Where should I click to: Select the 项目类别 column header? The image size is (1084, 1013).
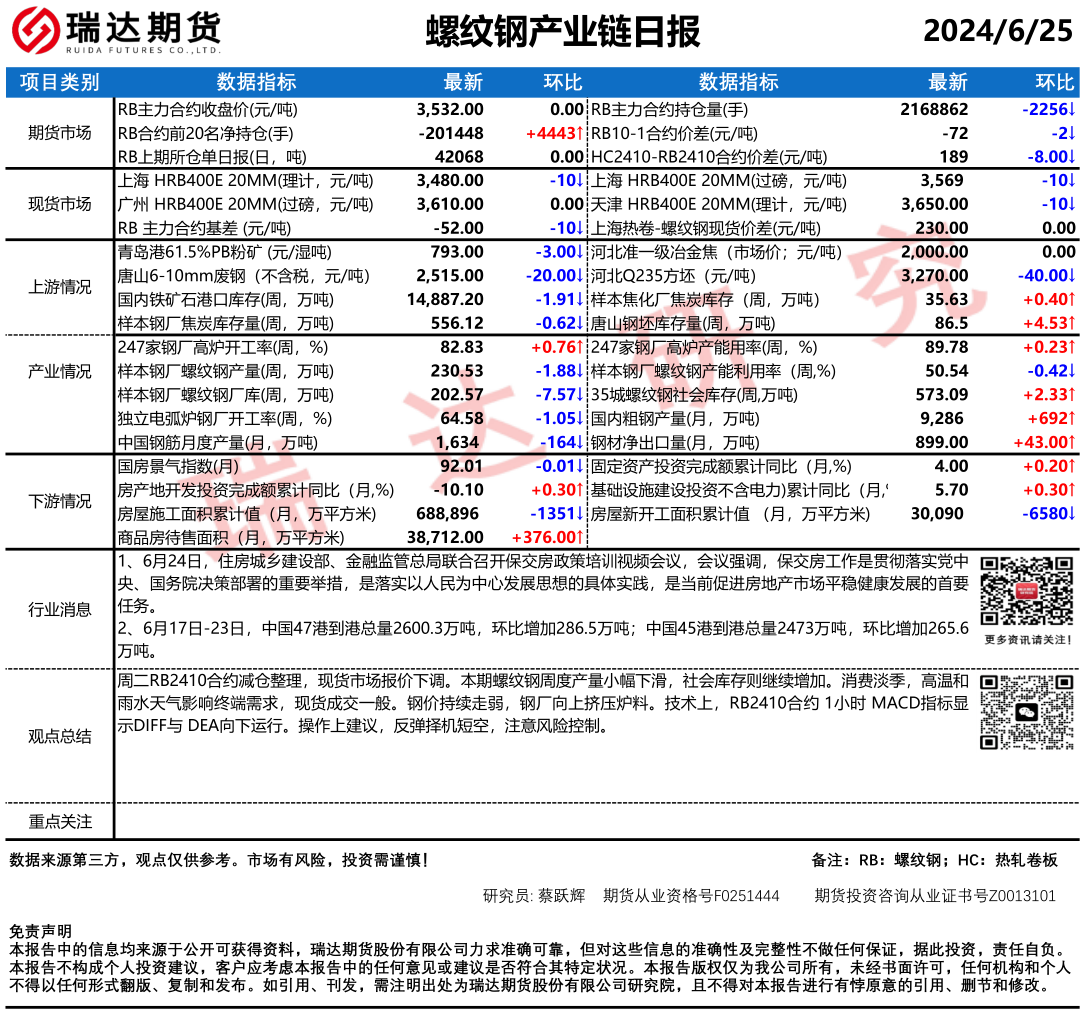[x=60, y=82]
